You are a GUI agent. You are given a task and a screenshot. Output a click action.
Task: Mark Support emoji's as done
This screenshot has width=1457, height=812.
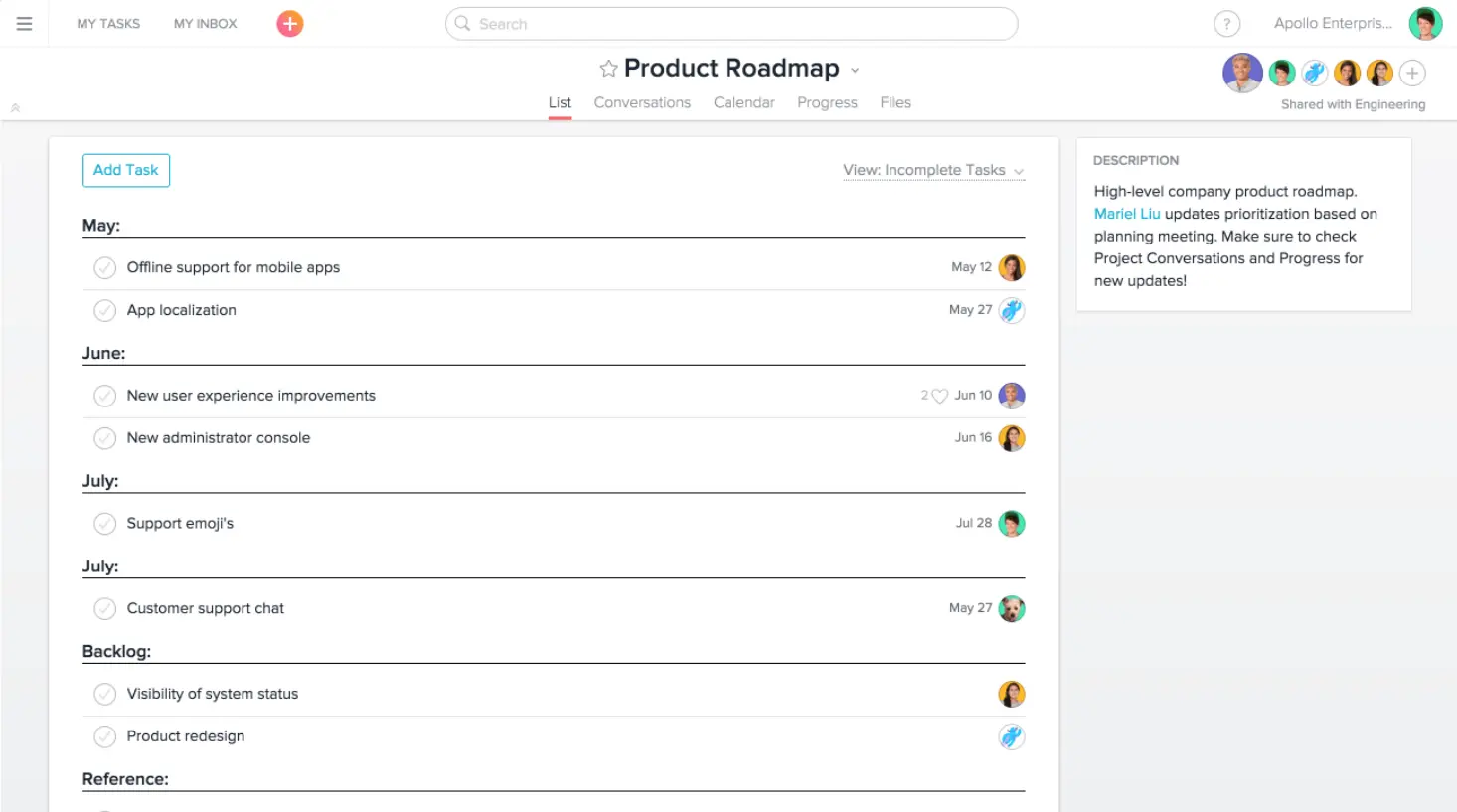[x=104, y=523]
